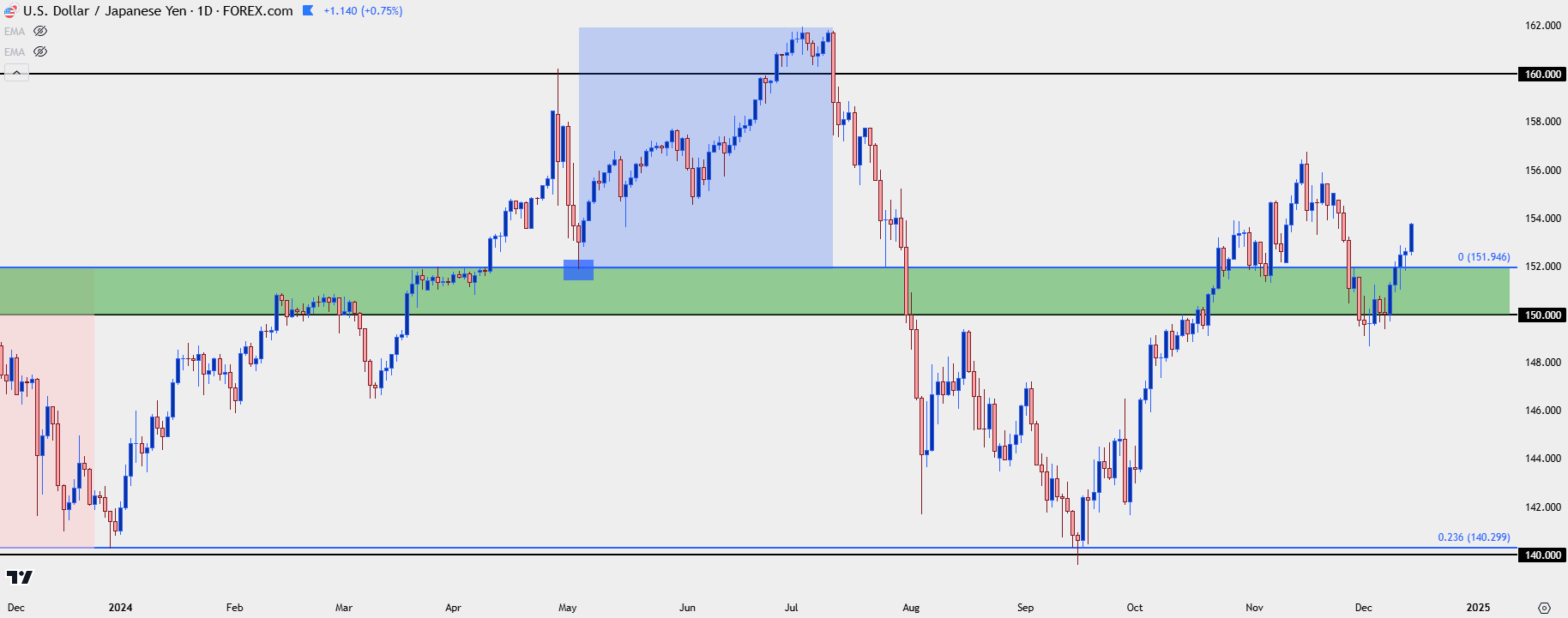Image resolution: width=1568 pixels, height=618 pixels.
Task: Select the upper EMA legend label
Action: 15,32
